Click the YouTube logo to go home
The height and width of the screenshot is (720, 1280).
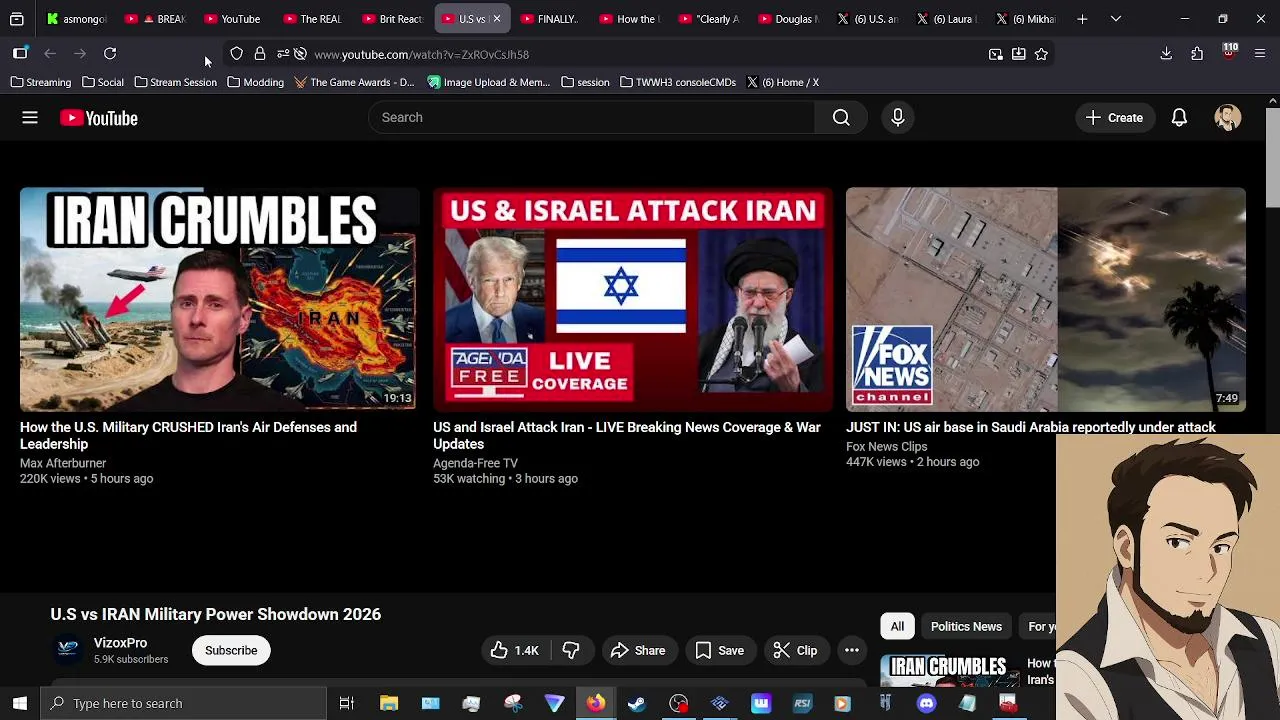click(99, 118)
